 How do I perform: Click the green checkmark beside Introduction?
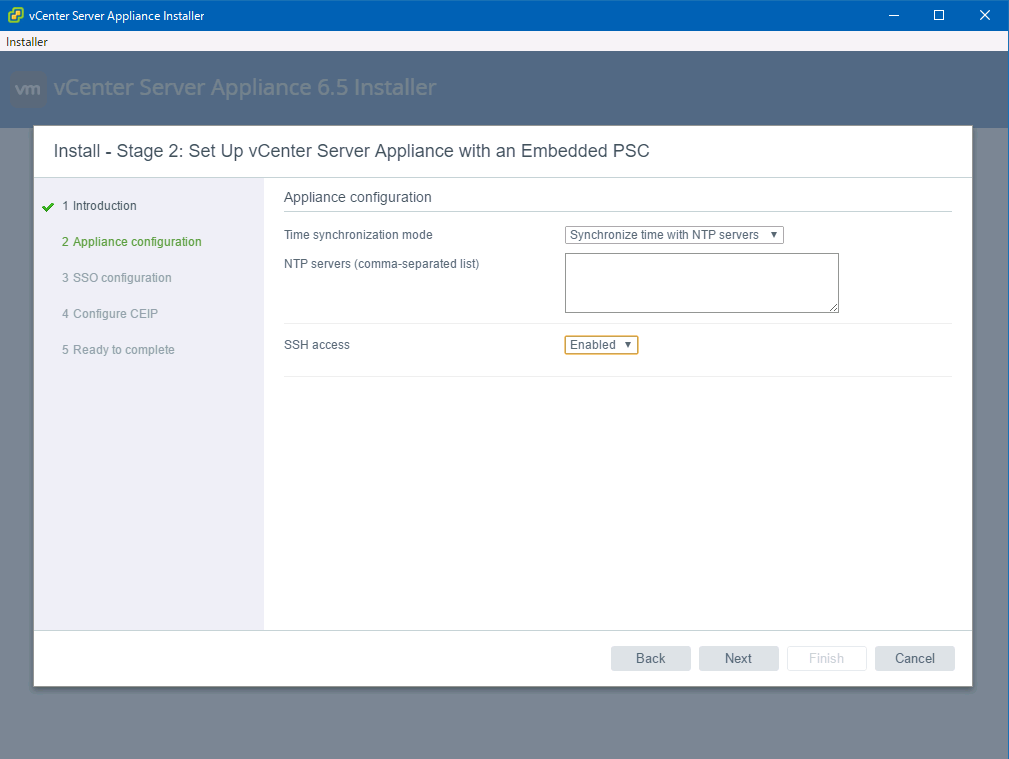(x=48, y=207)
